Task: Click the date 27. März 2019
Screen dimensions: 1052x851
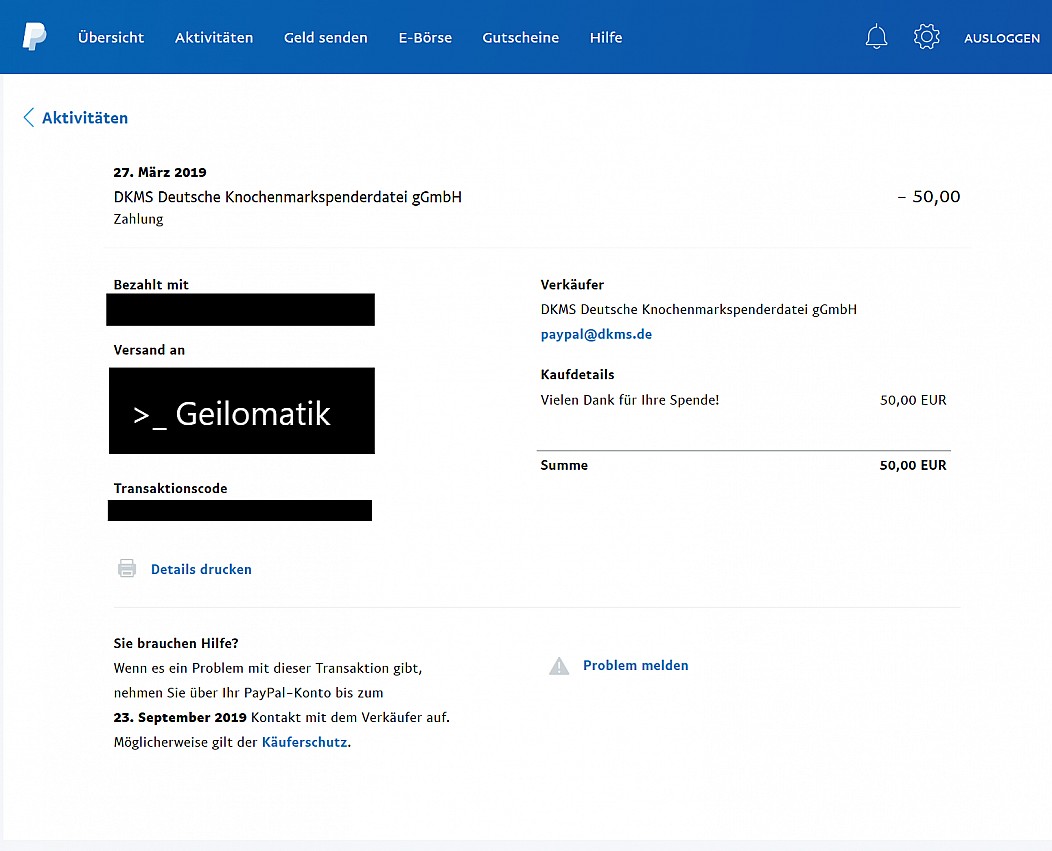Action: [160, 172]
